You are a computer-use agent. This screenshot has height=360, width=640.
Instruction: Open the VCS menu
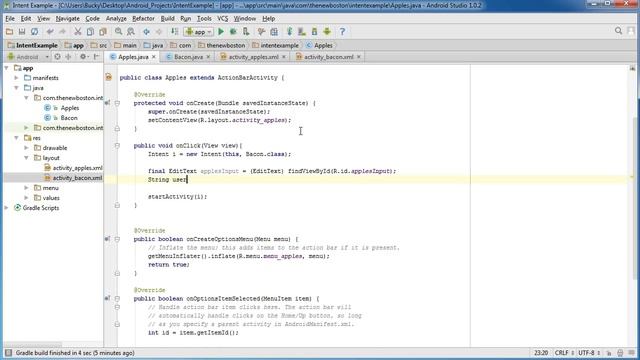click(222, 18)
